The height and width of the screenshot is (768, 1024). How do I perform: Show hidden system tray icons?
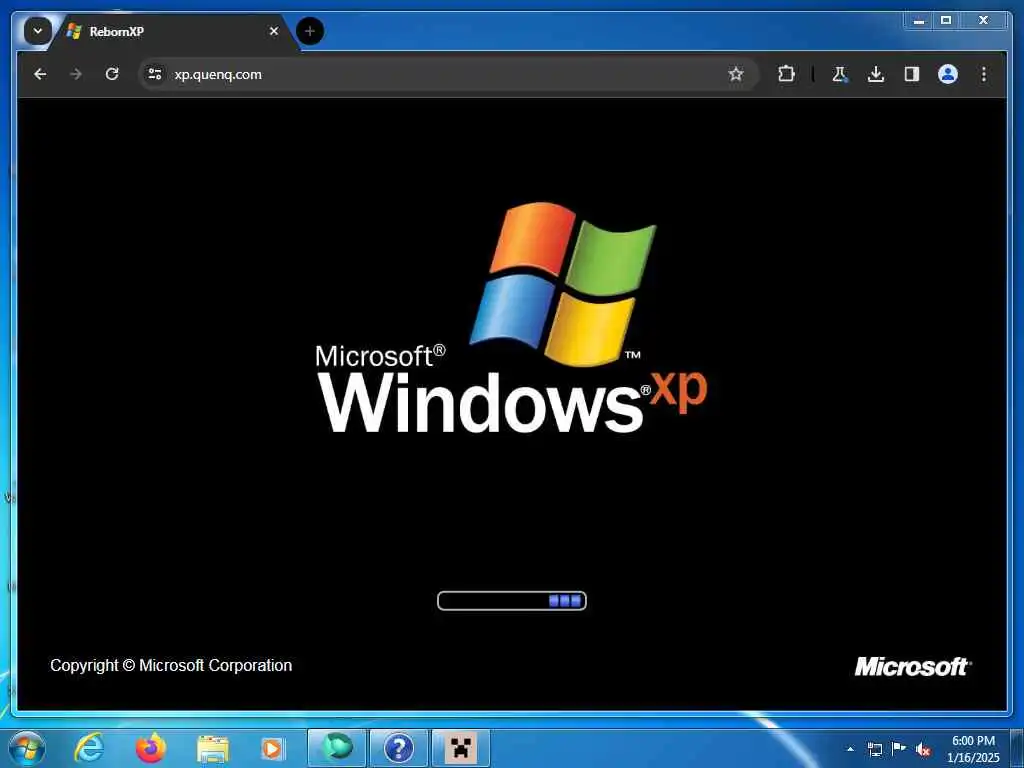pos(850,749)
